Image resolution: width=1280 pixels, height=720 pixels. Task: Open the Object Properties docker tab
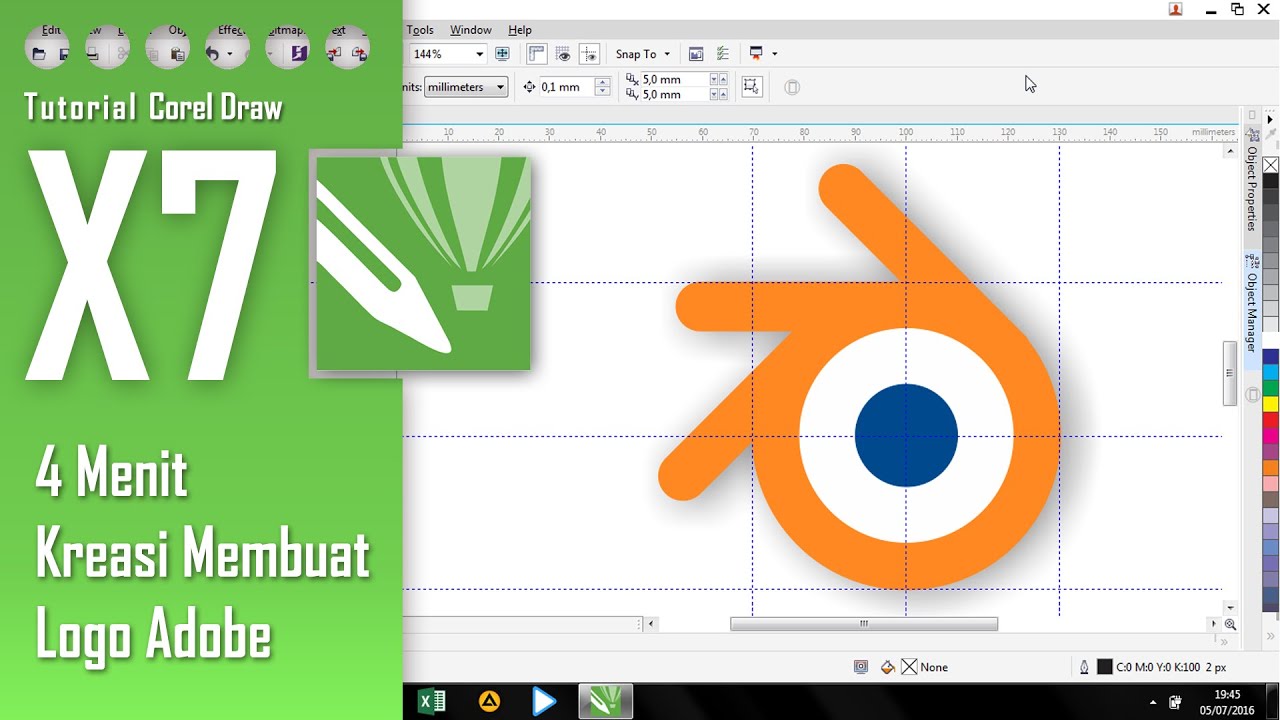[x=1251, y=188]
